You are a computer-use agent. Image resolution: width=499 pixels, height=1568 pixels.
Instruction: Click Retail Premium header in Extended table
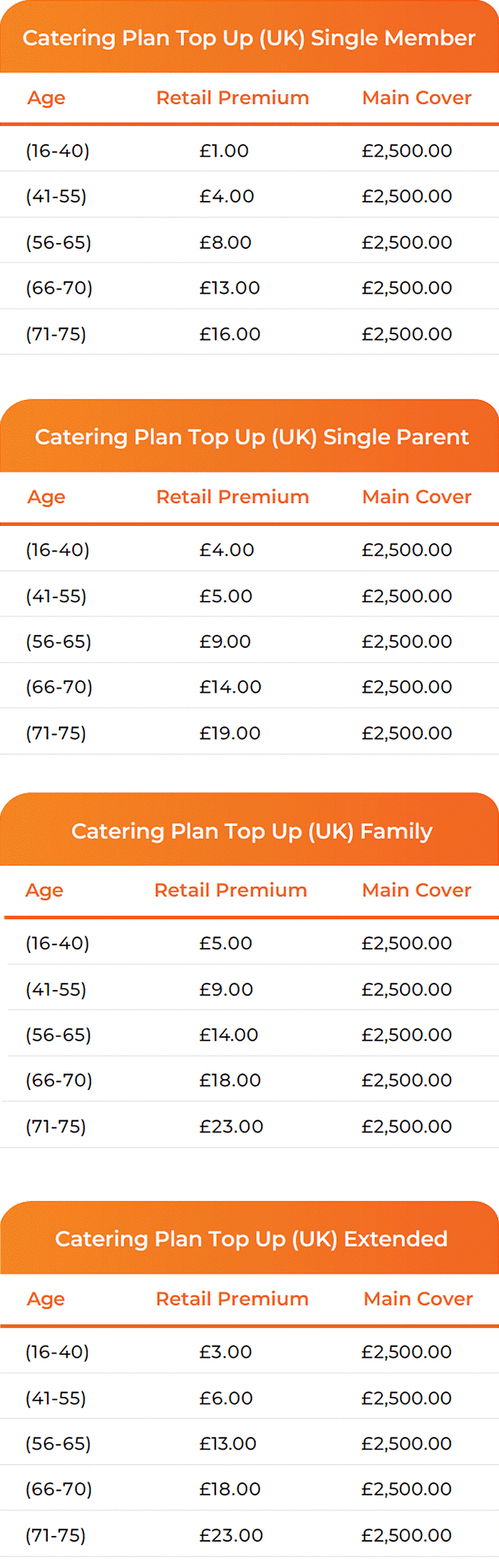232,1299
